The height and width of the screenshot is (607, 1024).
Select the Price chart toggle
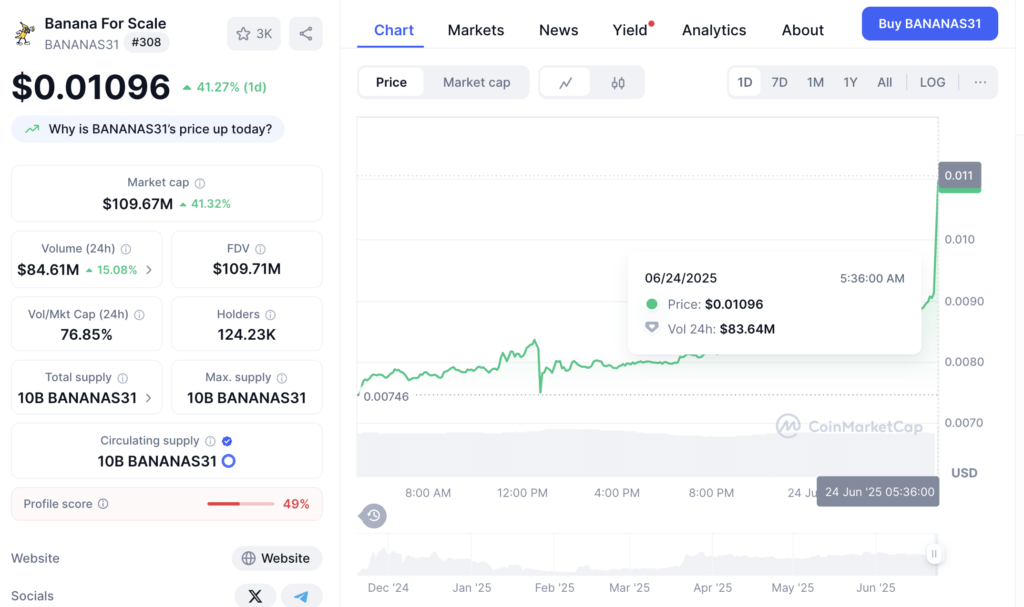(391, 82)
